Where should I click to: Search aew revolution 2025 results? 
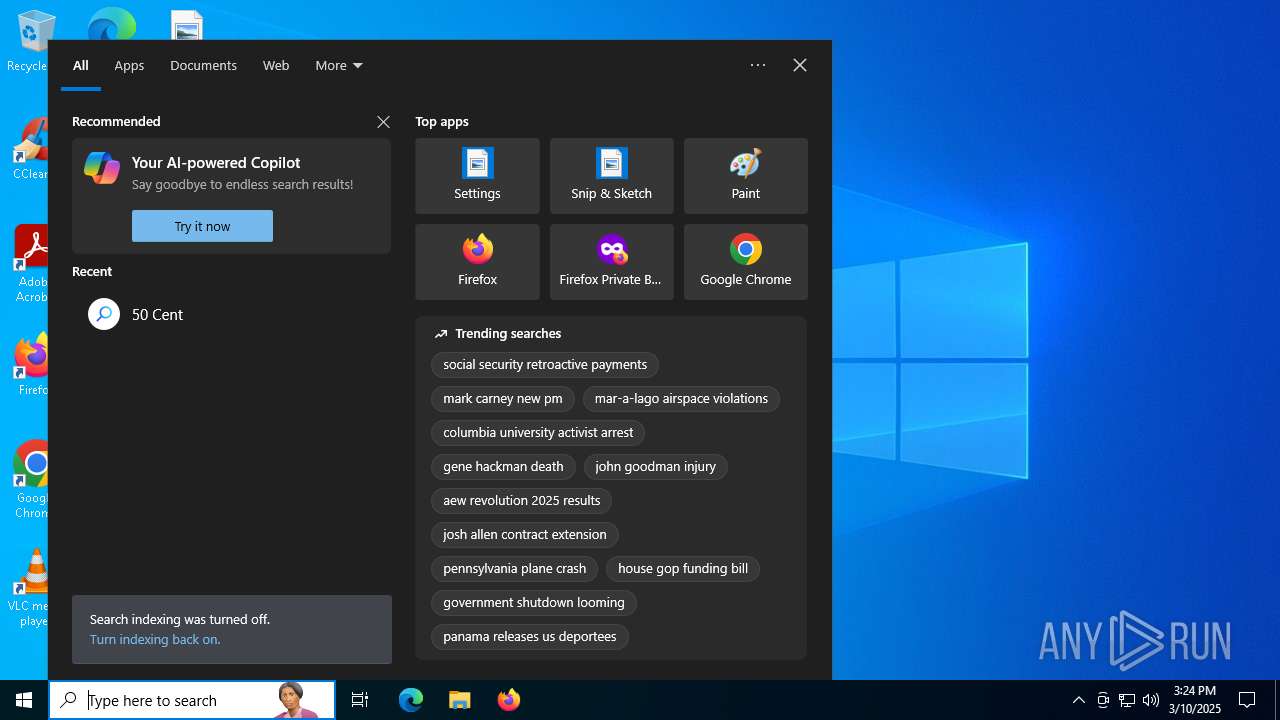pos(522,500)
